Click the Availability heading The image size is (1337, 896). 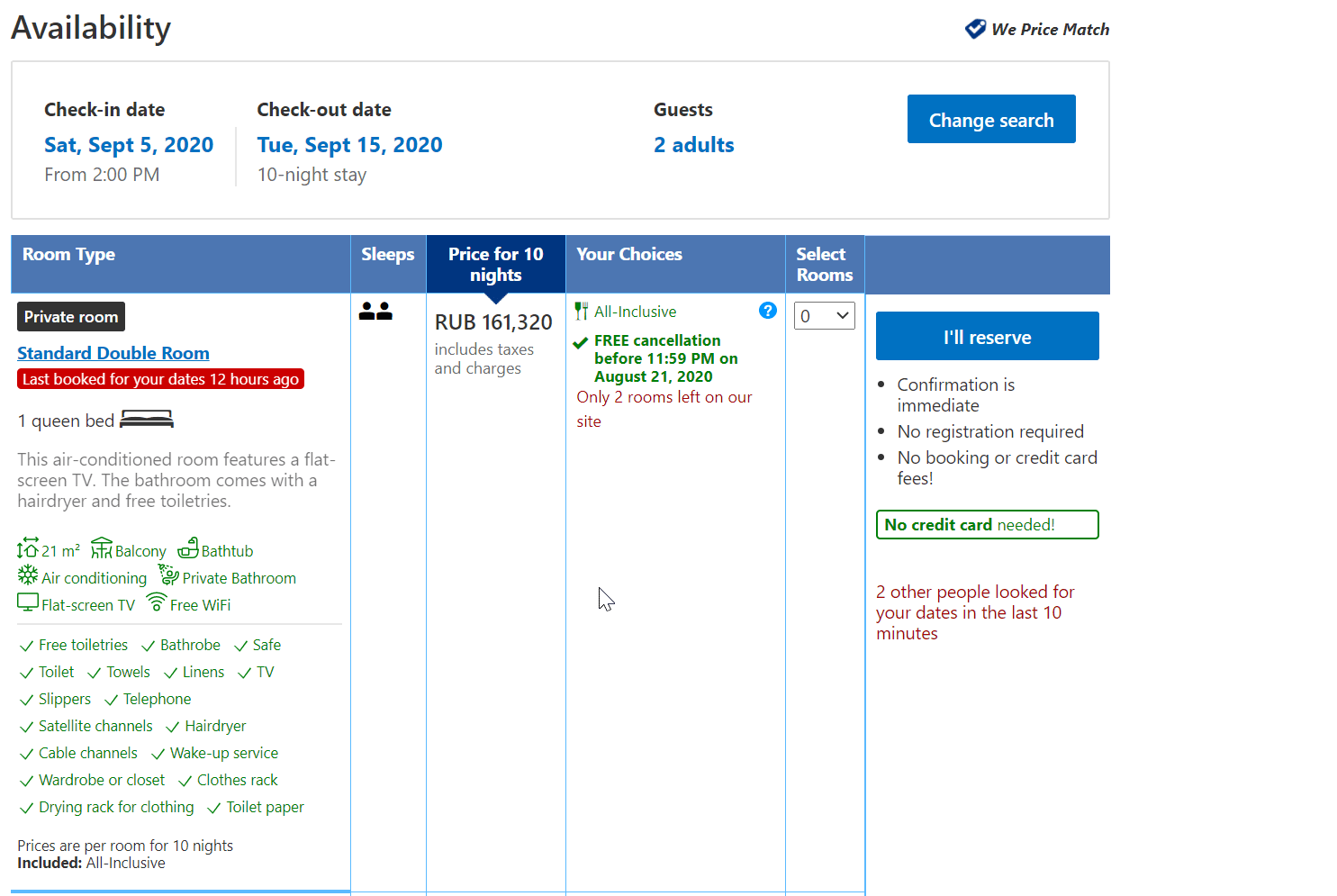click(91, 28)
